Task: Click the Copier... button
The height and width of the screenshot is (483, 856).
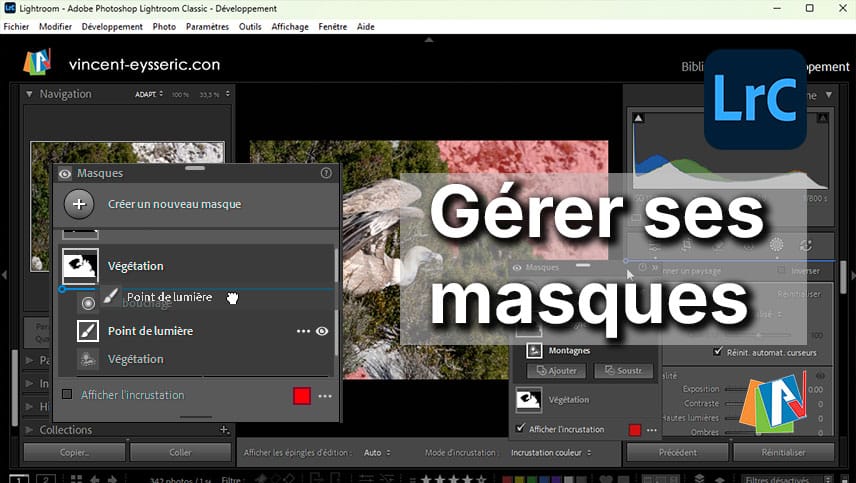Action: click(74, 452)
